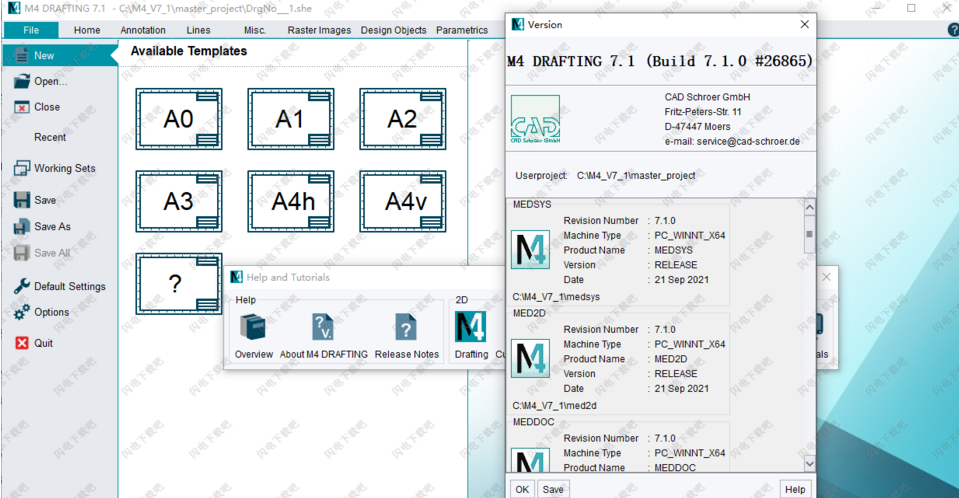Open the Drafting 2D tutorial icon
Image resolution: width=959 pixels, height=498 pixels.
point(470,327)
